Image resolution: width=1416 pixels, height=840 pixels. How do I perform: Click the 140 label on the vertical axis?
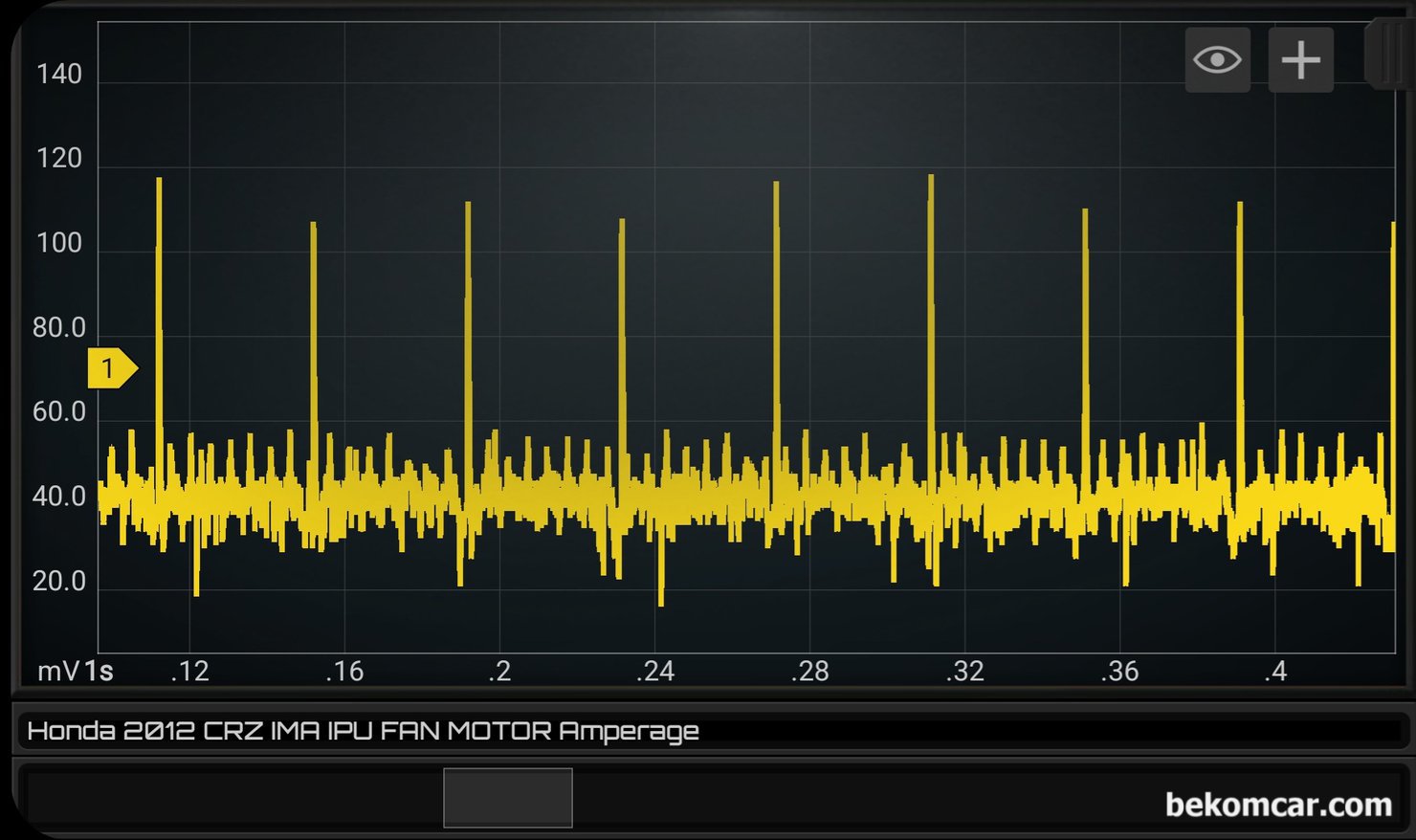(59, 75)
